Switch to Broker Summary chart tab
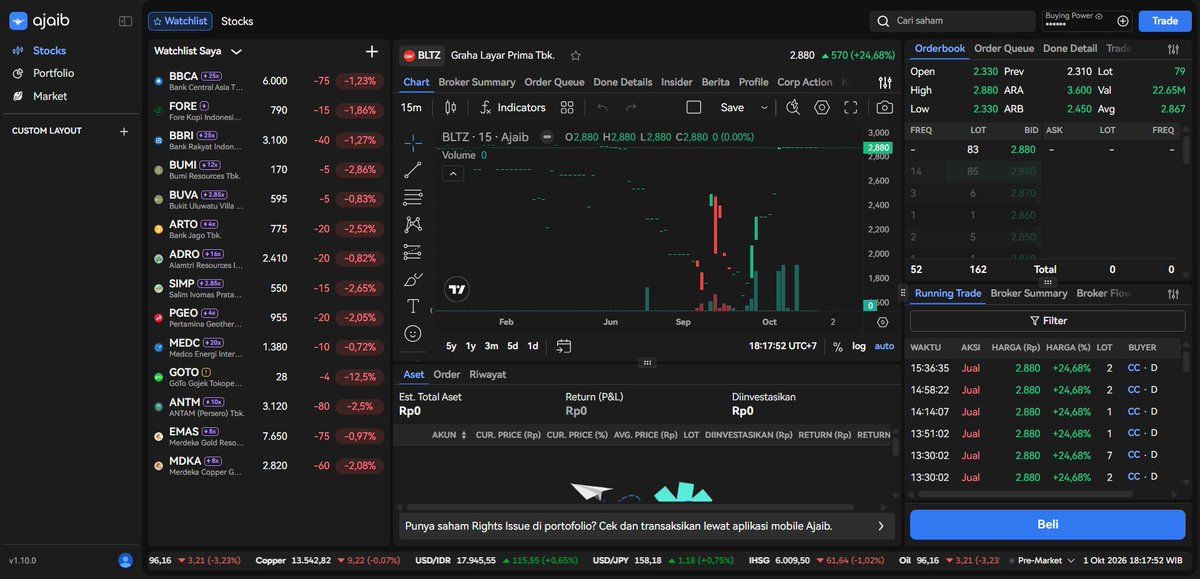Viewport: 1200px width, 579px height. point(477,82)
